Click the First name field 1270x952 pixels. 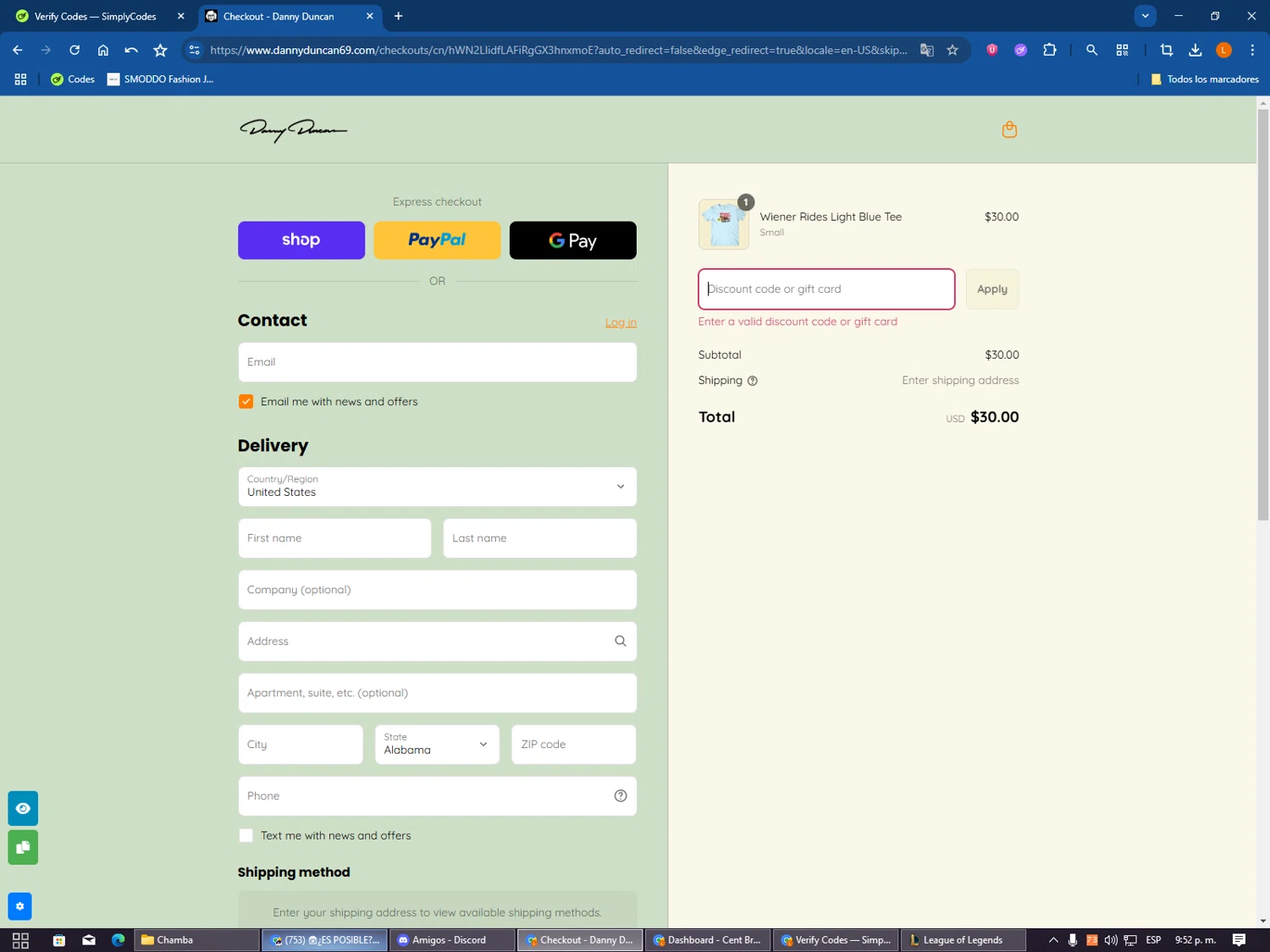[x=334, y=538]
